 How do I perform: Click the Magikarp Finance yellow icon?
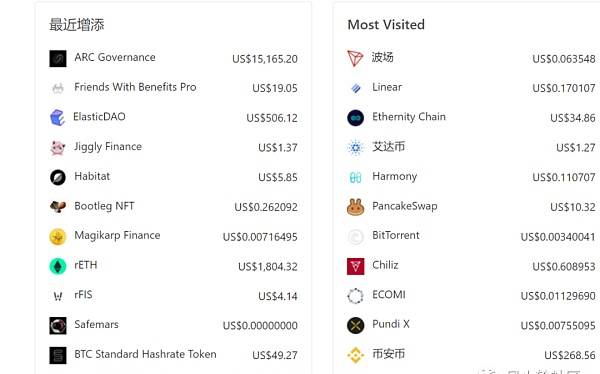coord(58,237)
